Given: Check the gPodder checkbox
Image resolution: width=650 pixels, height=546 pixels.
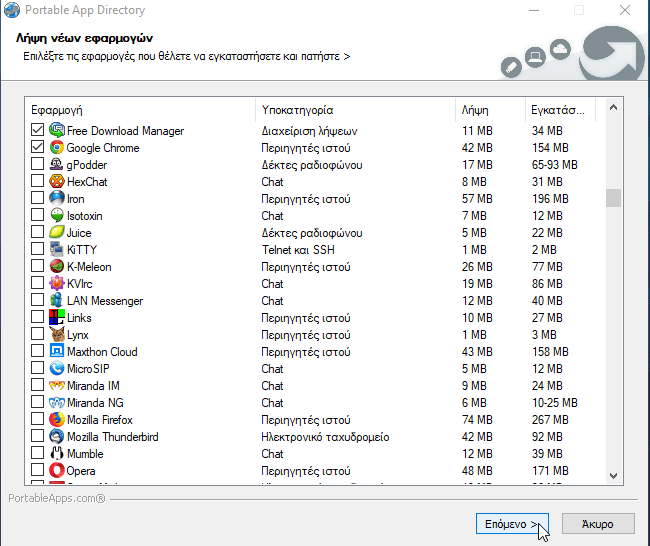Looking at the screenshot, I should [x=37, y=164].
